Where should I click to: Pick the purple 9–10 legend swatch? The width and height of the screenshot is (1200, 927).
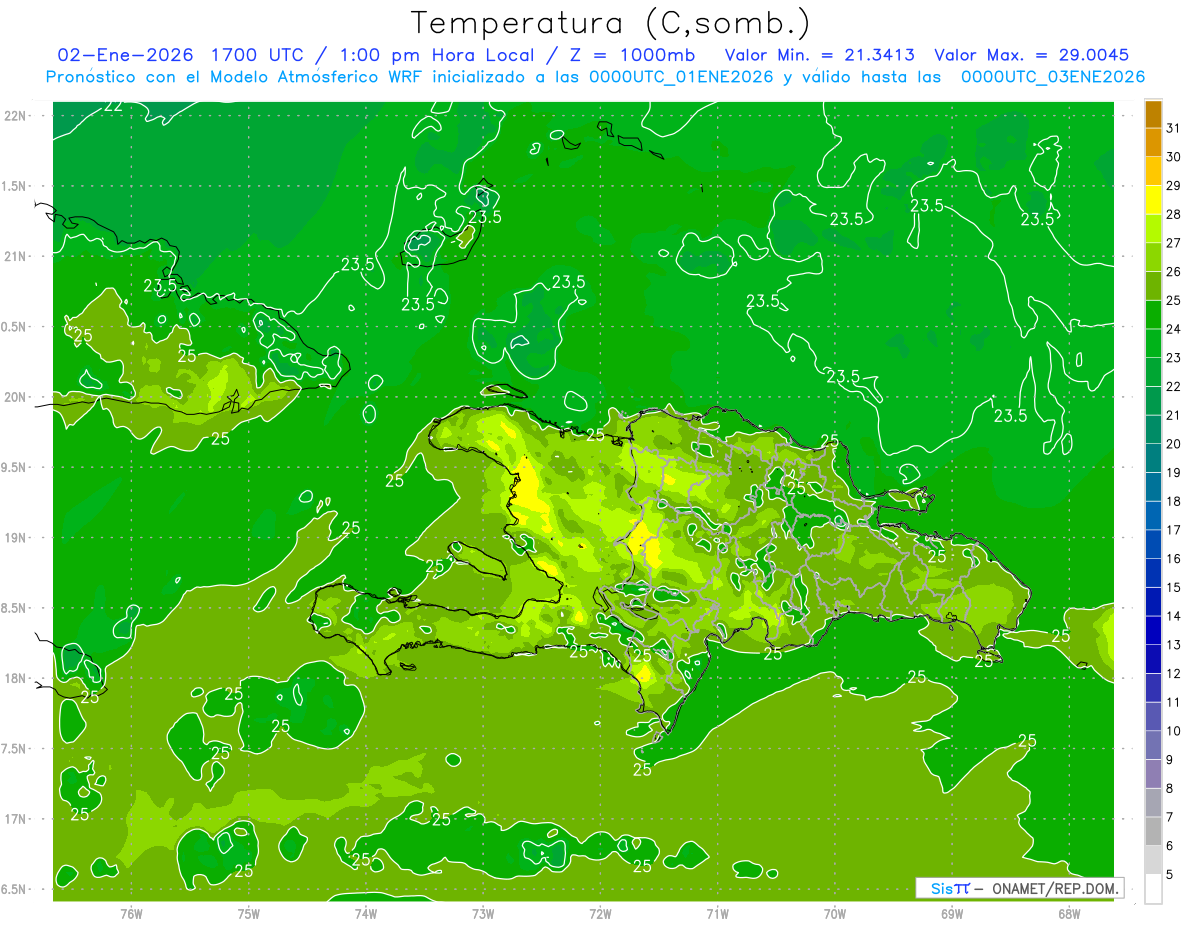pos(1153,745)
